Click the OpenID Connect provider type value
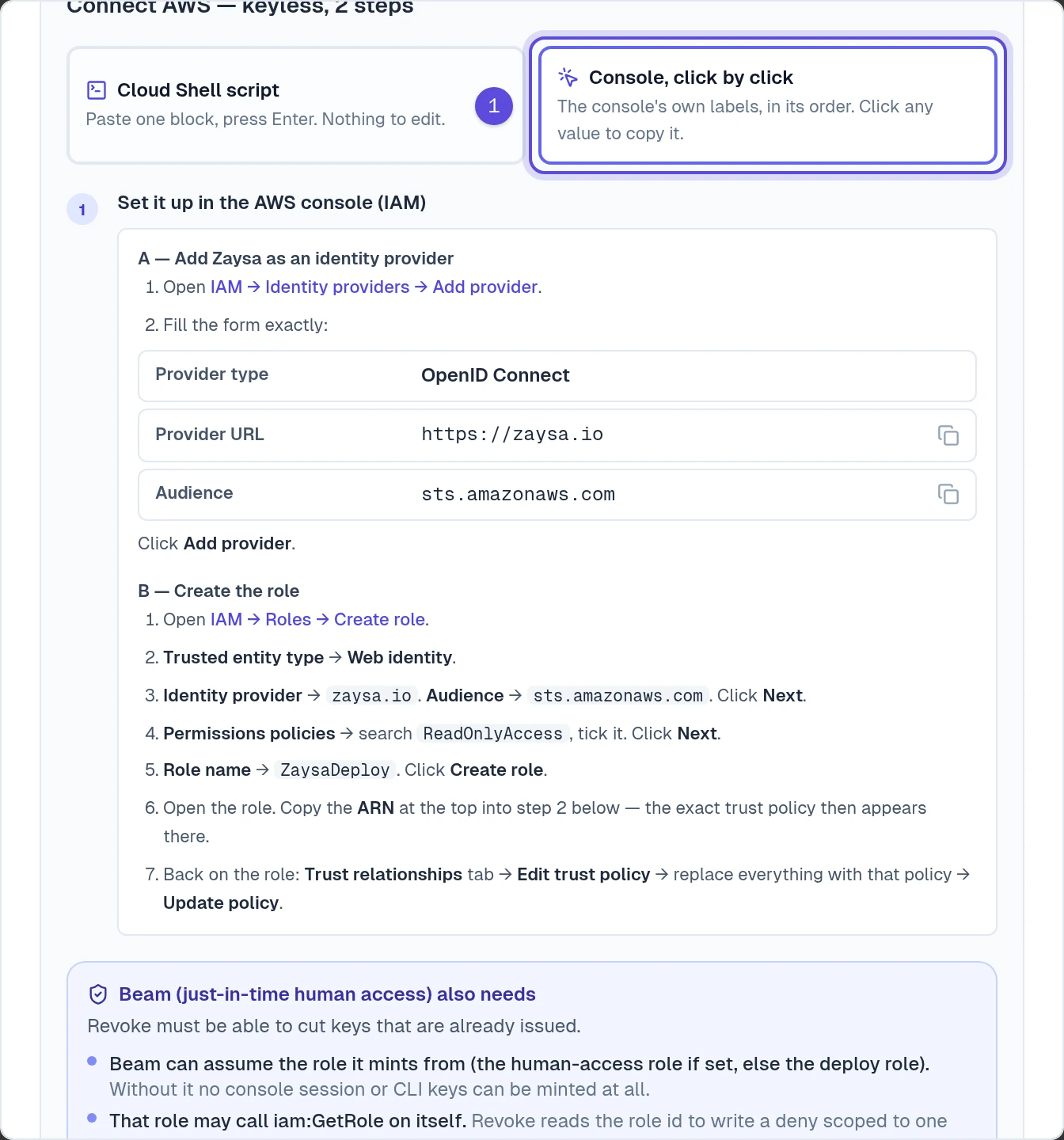1064x1140 pixels. pyautogui.click(x=496, y=375)
